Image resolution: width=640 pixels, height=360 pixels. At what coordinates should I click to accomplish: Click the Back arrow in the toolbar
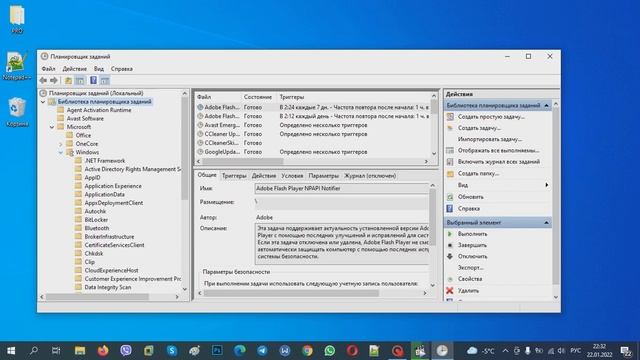[x=43, y=80]
